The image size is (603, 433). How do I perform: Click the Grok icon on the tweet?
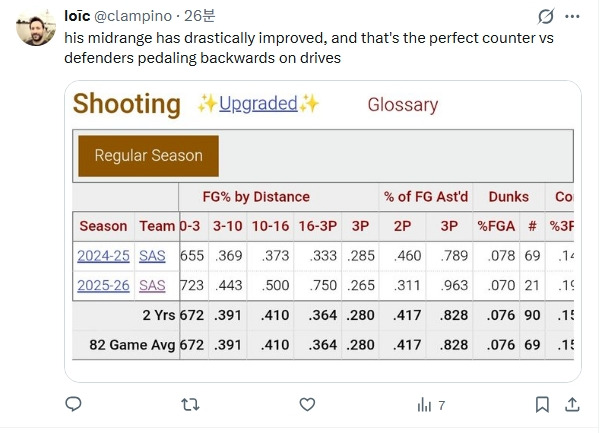tap(546, 17)
